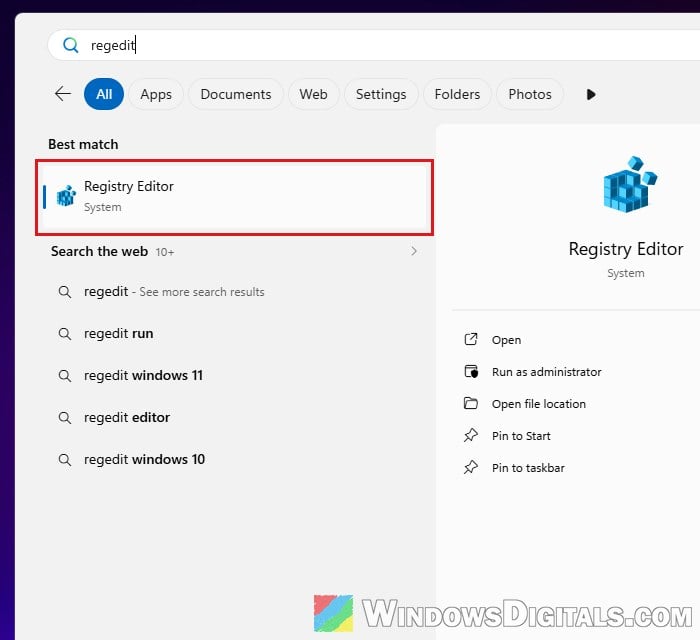The height and width of the screenshot is (640, 700).
Task: Go back with the left arrow
Action: (63, 94)
